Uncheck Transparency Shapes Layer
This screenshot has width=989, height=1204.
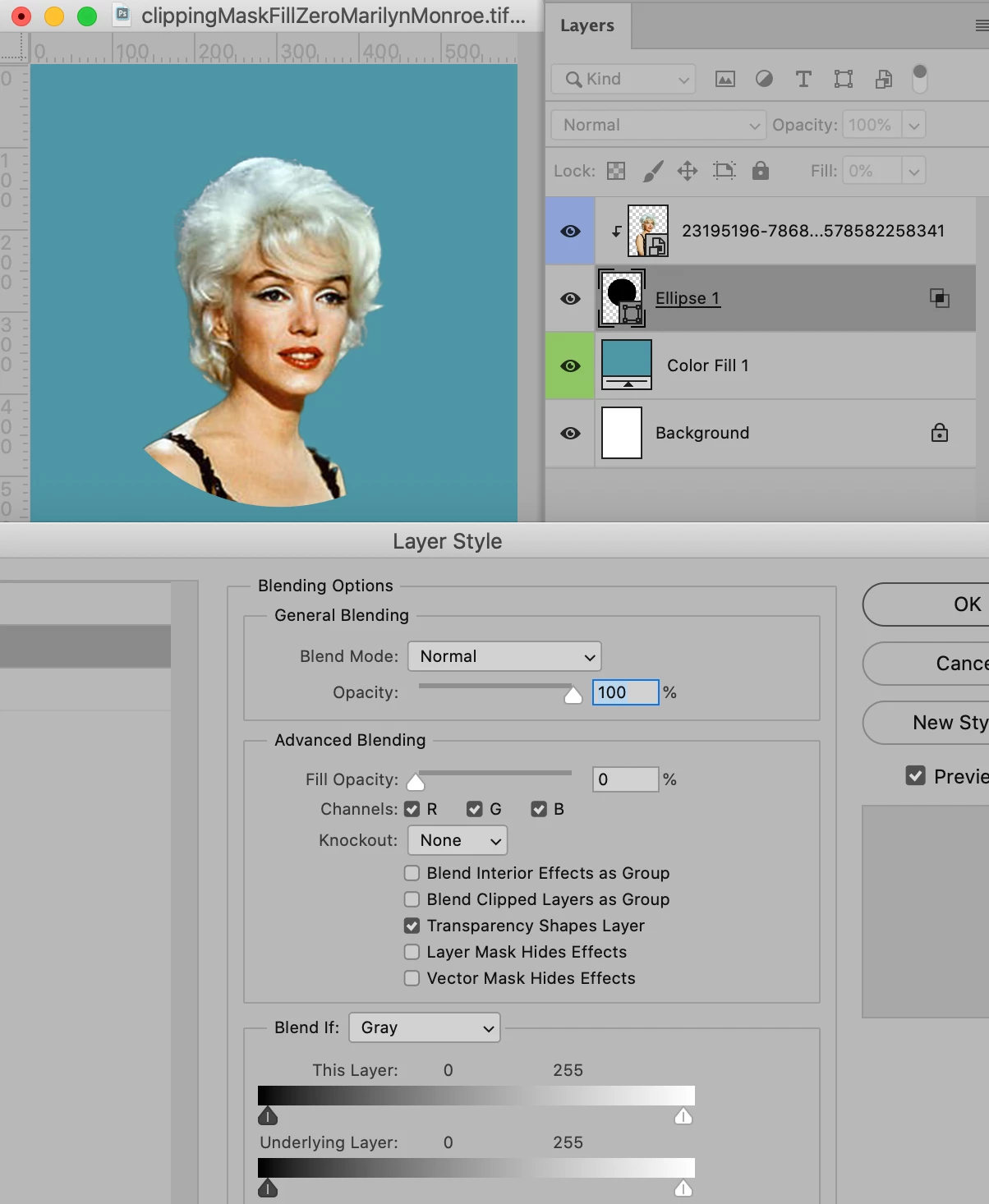coord(412,926)
